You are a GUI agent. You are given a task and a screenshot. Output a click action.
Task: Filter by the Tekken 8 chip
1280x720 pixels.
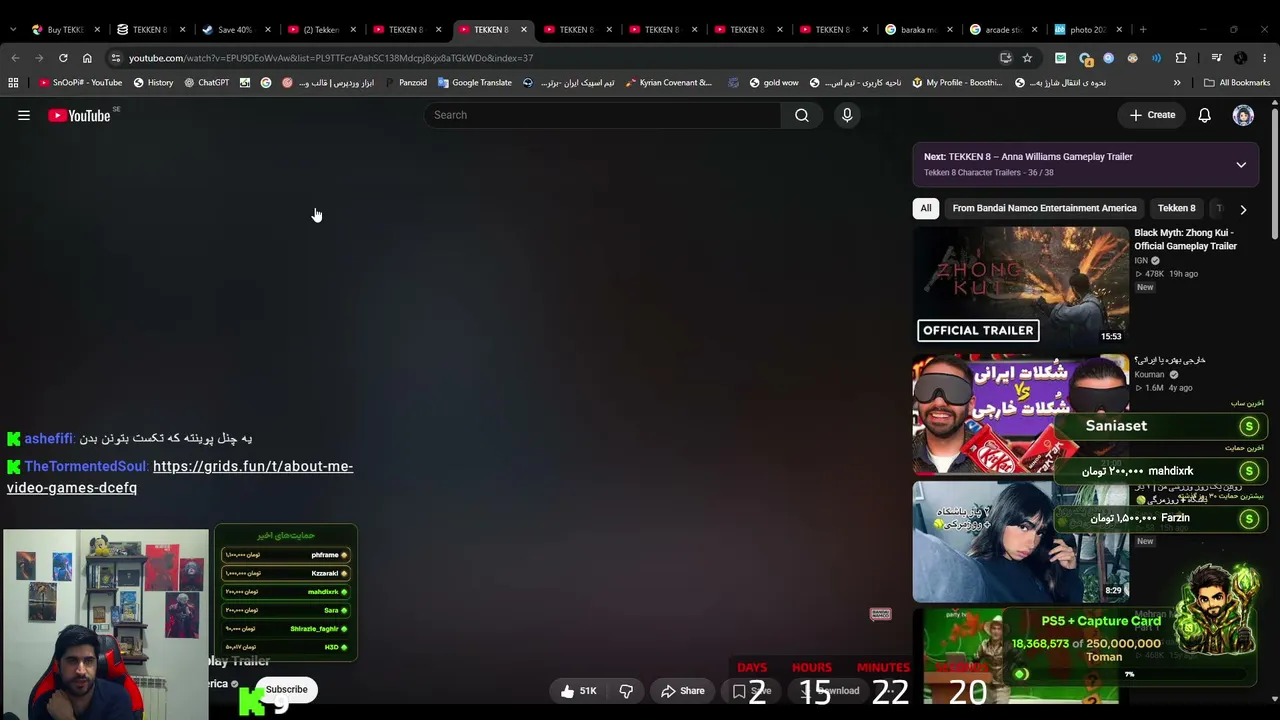[x=1176, y=208]
